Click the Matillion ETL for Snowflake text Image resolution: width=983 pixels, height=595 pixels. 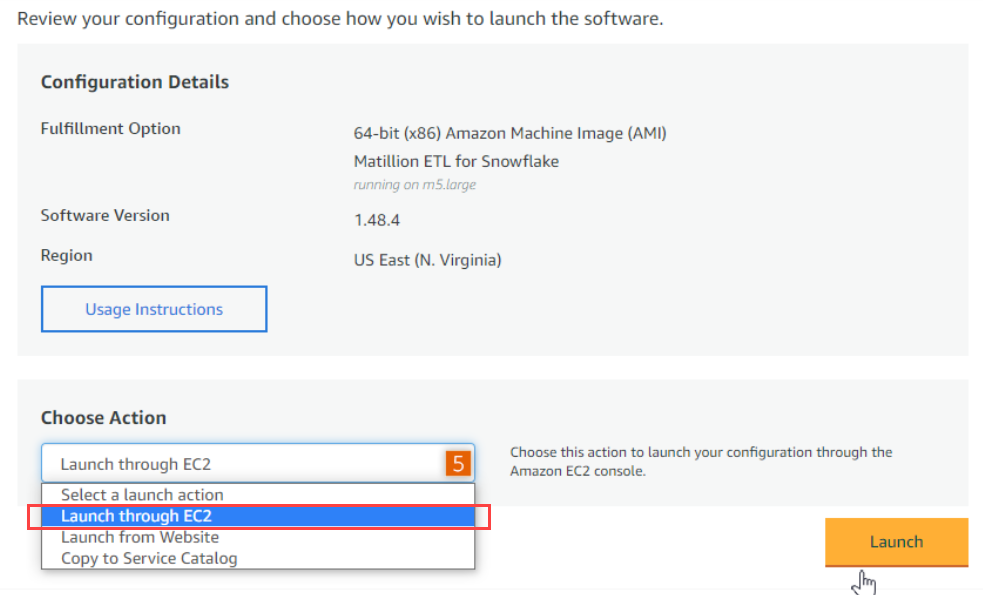[456, 162]
